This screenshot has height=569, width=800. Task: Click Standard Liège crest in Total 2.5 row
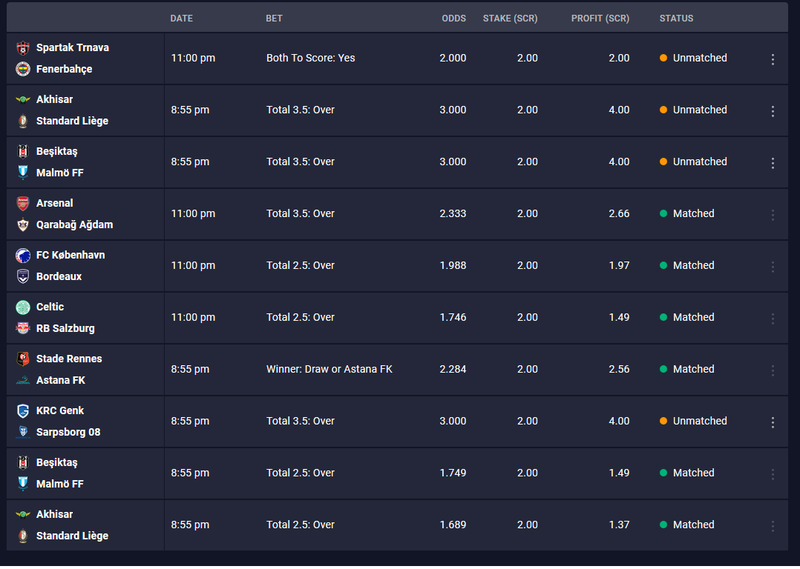point(22,536)
